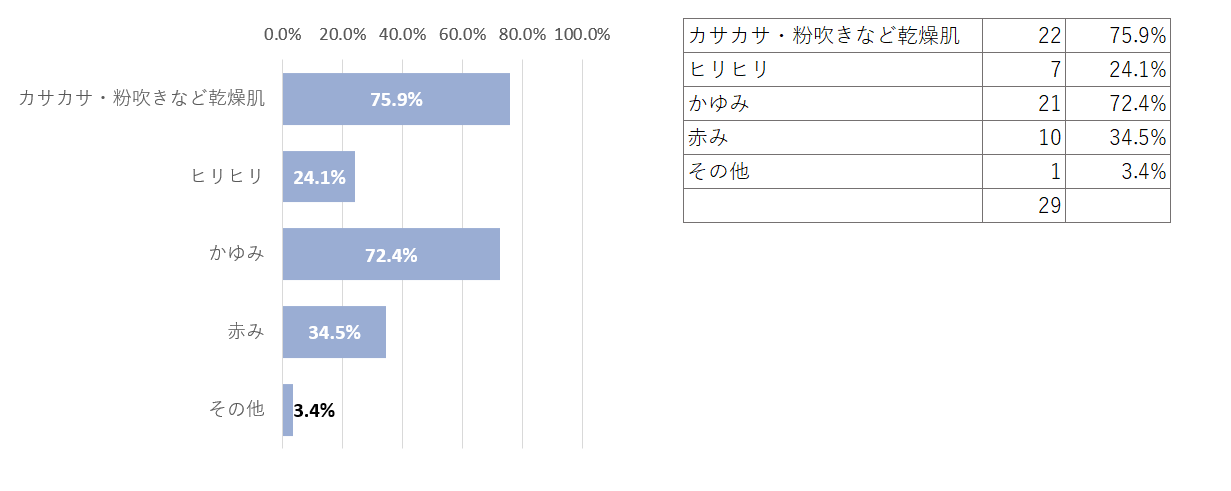This screenshot has width=1231, height=491.
Task: Select the 赤み bar showing 34.5%
Action: tap(334, 332)
